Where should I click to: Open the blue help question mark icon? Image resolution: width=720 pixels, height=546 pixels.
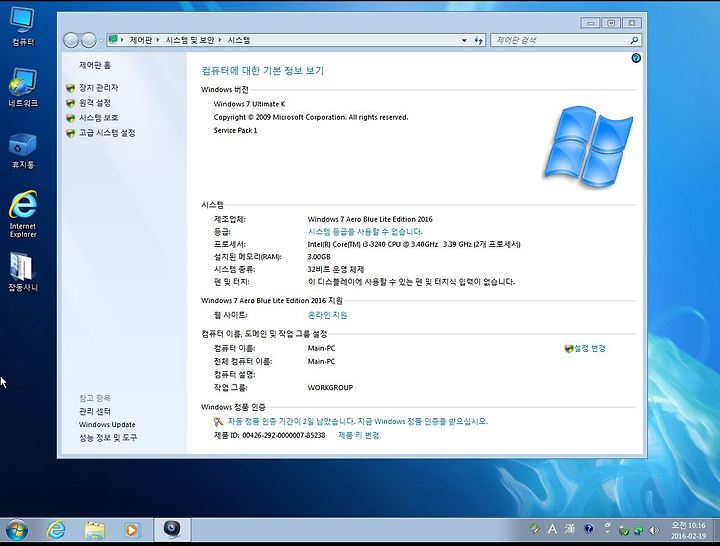coord(636,58)
